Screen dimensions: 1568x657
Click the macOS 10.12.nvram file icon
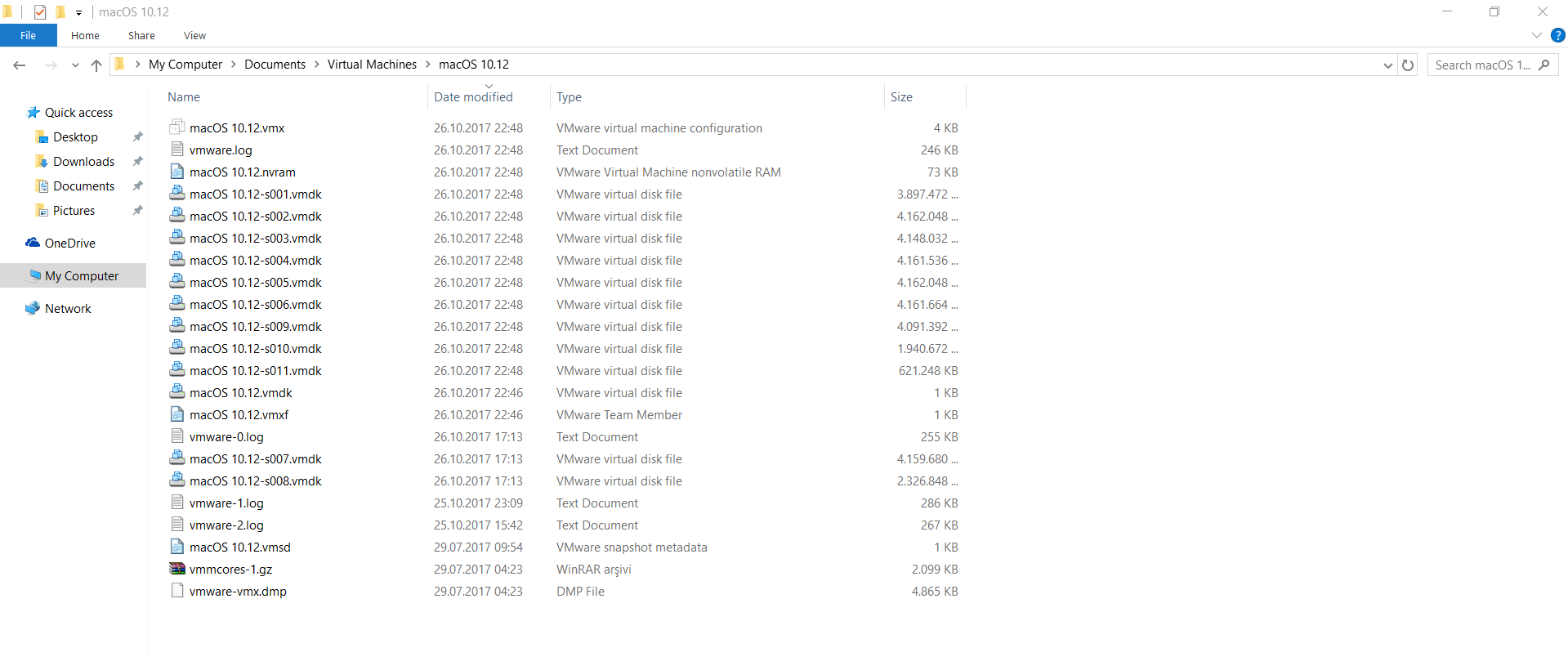[x=177, y=171]
